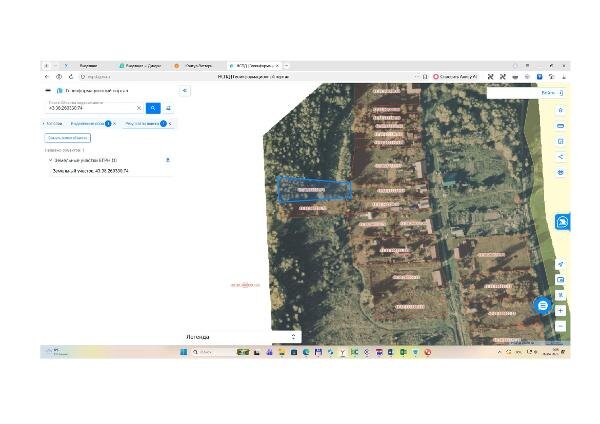Viewport: 600px width, 424px height.
Task: Click the share icon in the map toolbar
Action: pyautogui.click(x=561, y=157)
